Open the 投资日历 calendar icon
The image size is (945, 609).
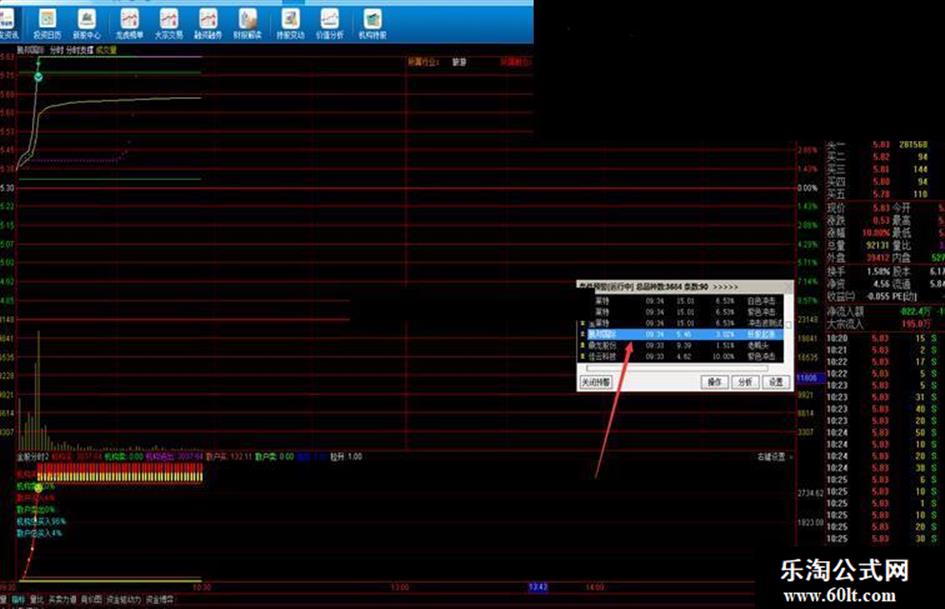[48, 20]
